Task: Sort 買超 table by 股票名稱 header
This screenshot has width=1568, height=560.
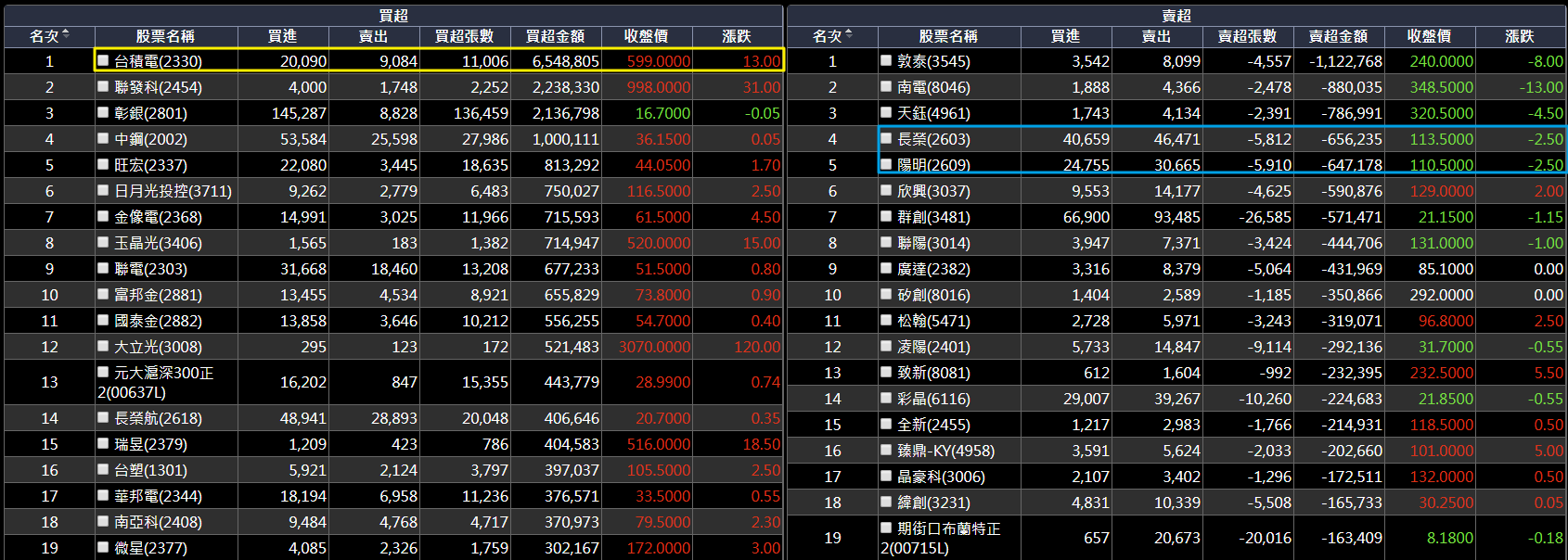Action: pos(165,36)
